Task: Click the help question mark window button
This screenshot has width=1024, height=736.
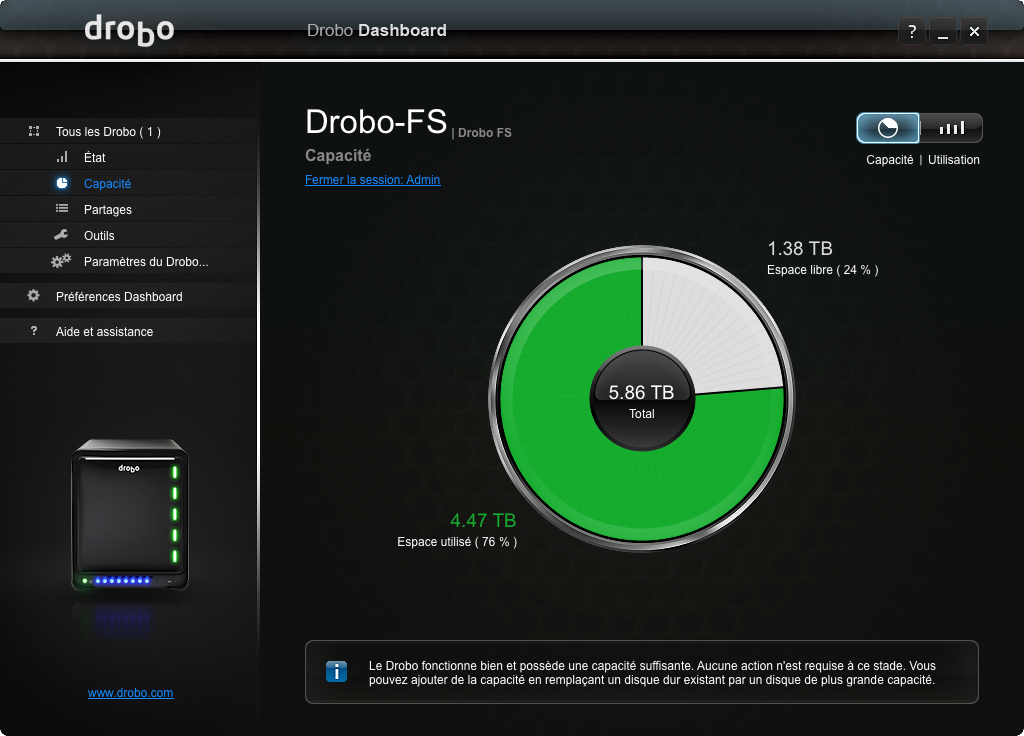Action: (x=911, y=32)
